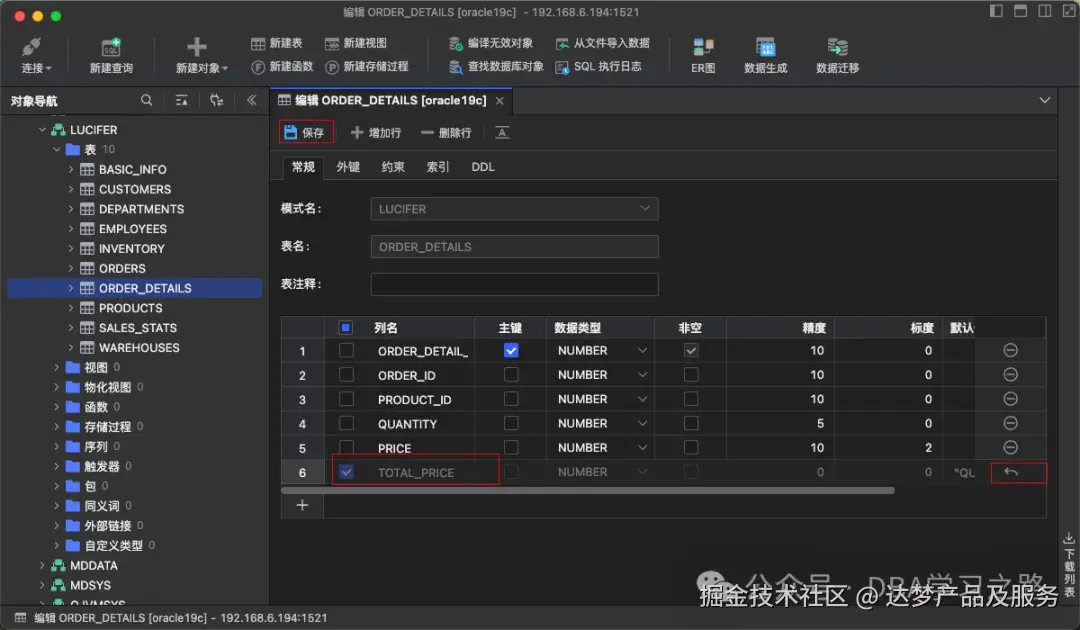
Task: Switch to the 索引 tab
Action: (x=438, y=167)
